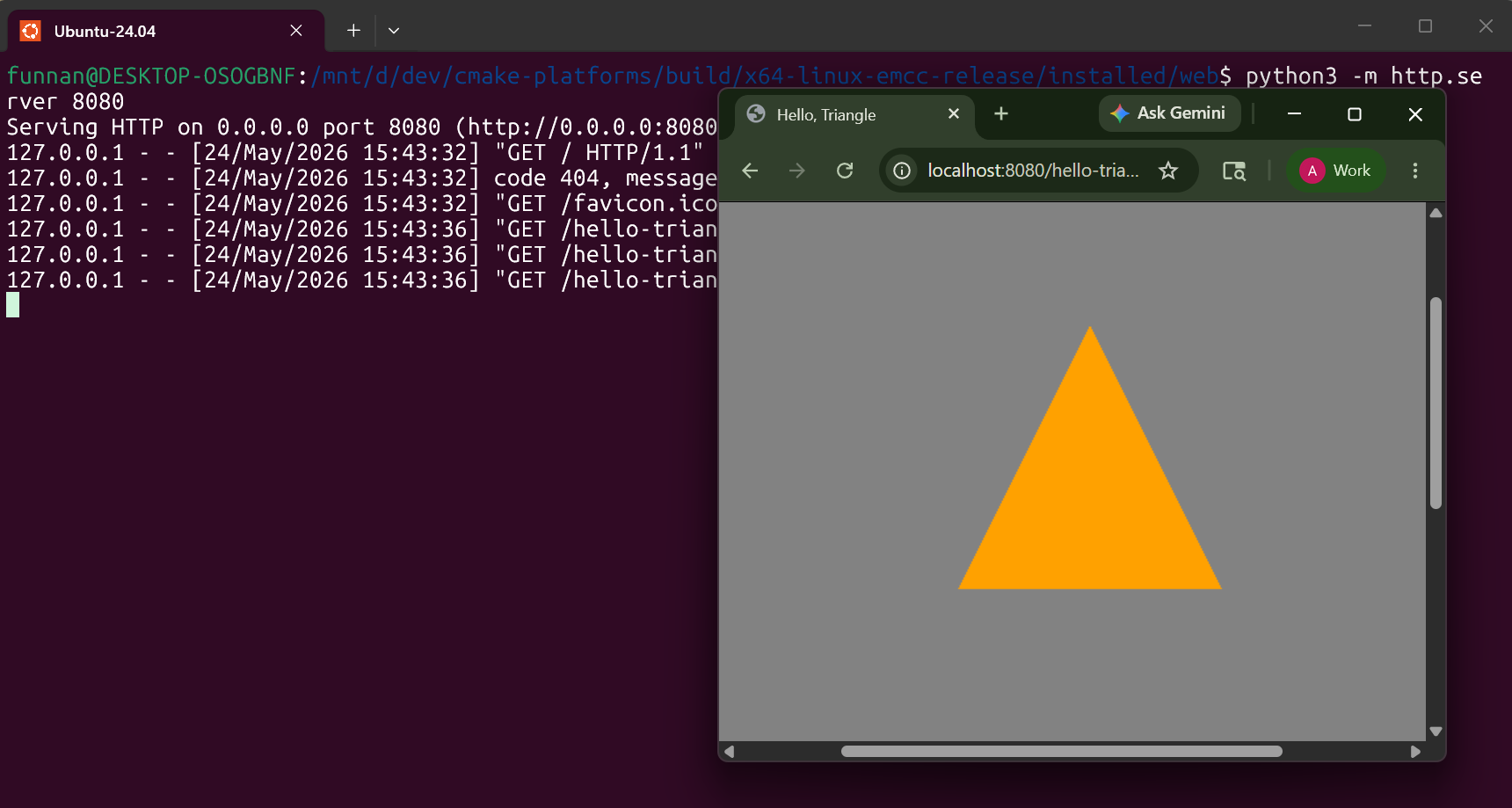Open a new browser tab
Image resolution: width=1512 pixels, height=808 pixels.
coord(1001,113)
